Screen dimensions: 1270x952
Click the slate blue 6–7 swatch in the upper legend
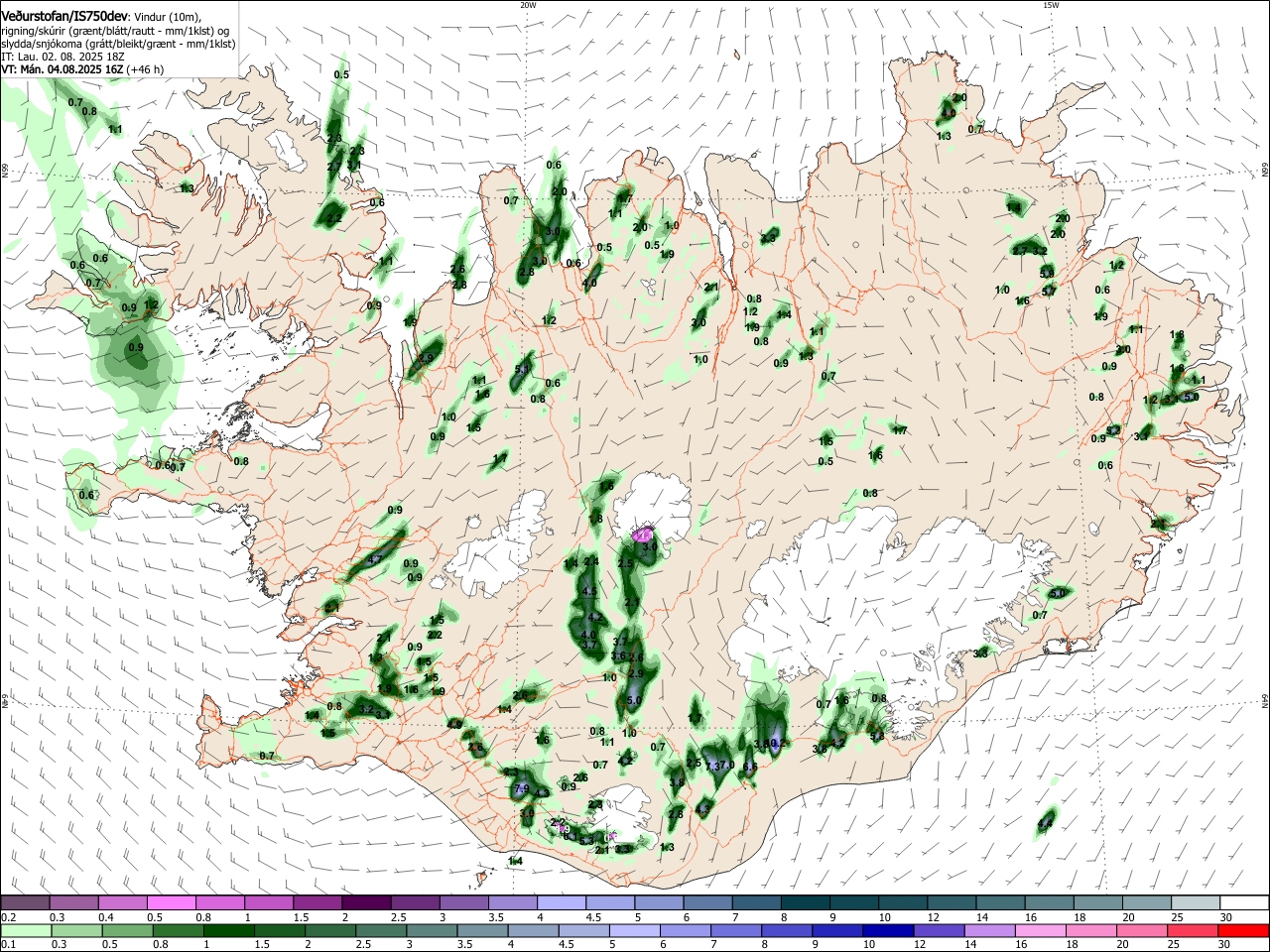[x=707, y=902]
